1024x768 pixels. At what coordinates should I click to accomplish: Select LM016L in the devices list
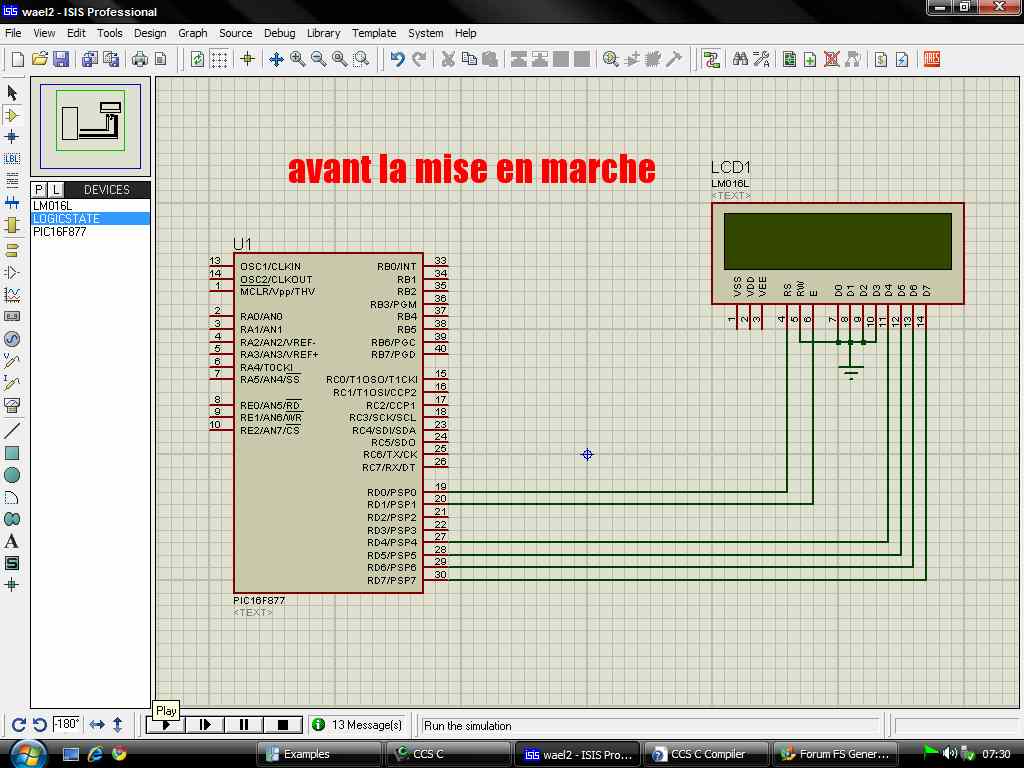click(x=90, y=206)
